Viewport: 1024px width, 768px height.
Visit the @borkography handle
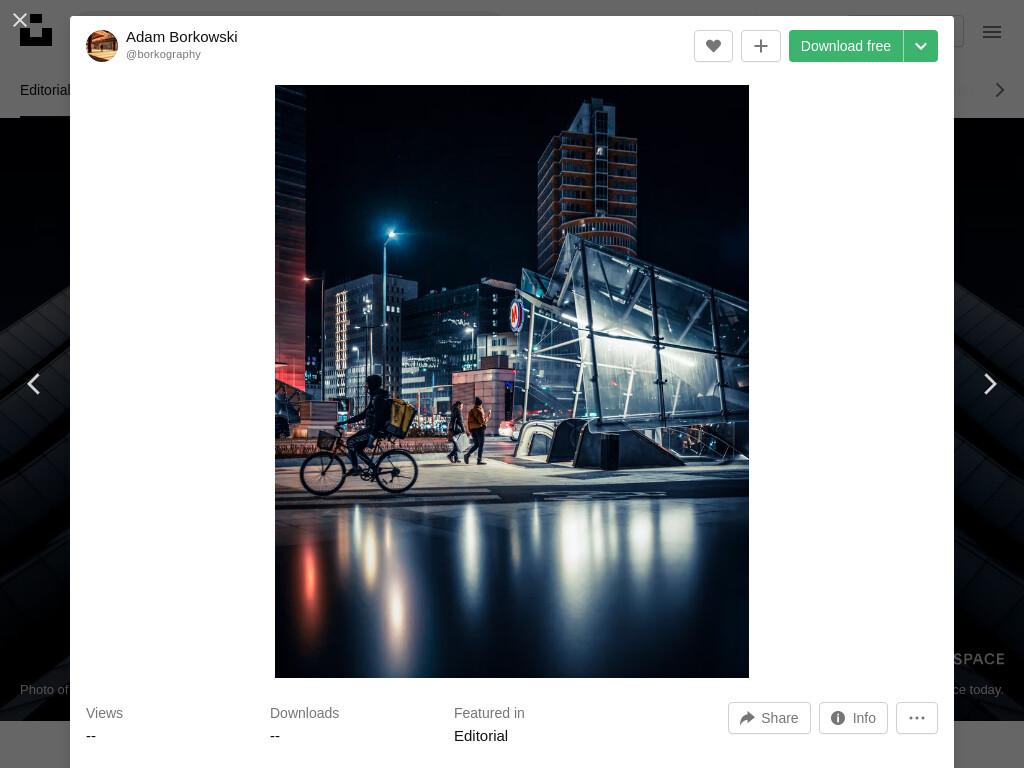[163, 54]
